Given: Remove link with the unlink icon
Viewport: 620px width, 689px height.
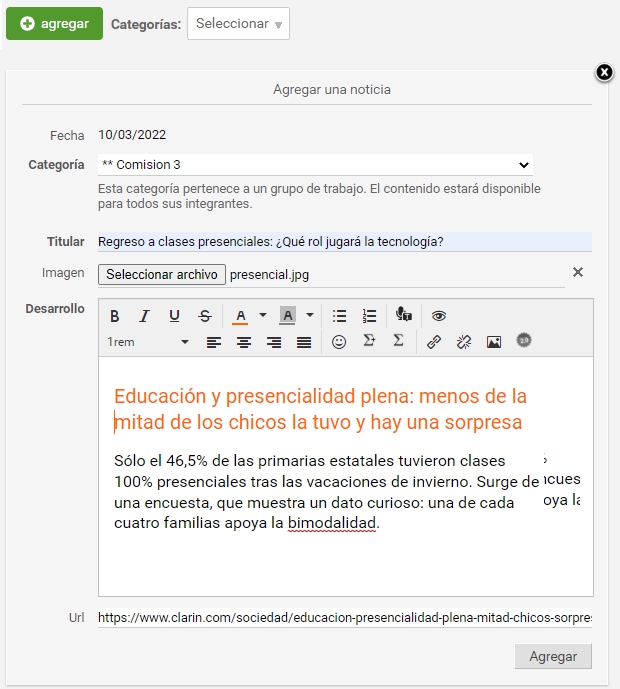Looking at the screenshot, I should tap(464, 342).
